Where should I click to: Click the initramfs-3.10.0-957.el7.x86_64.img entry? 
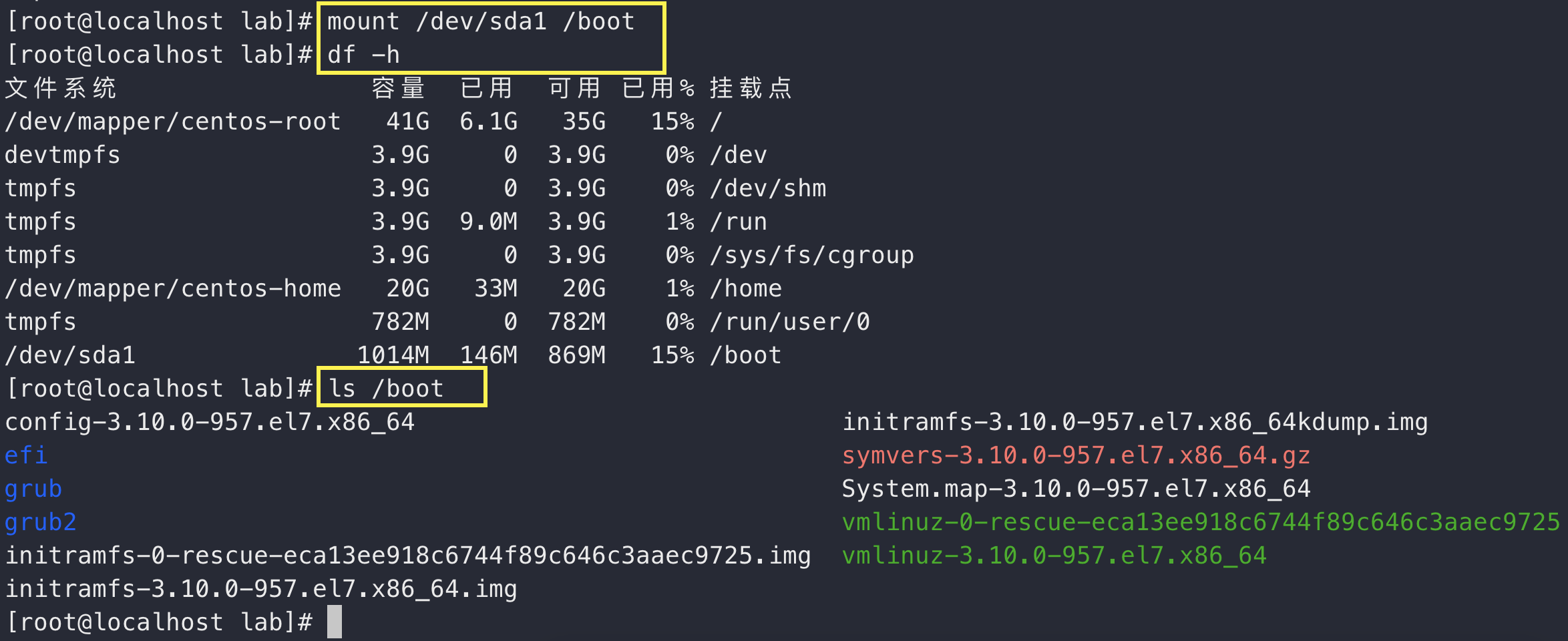click(261, 589)
